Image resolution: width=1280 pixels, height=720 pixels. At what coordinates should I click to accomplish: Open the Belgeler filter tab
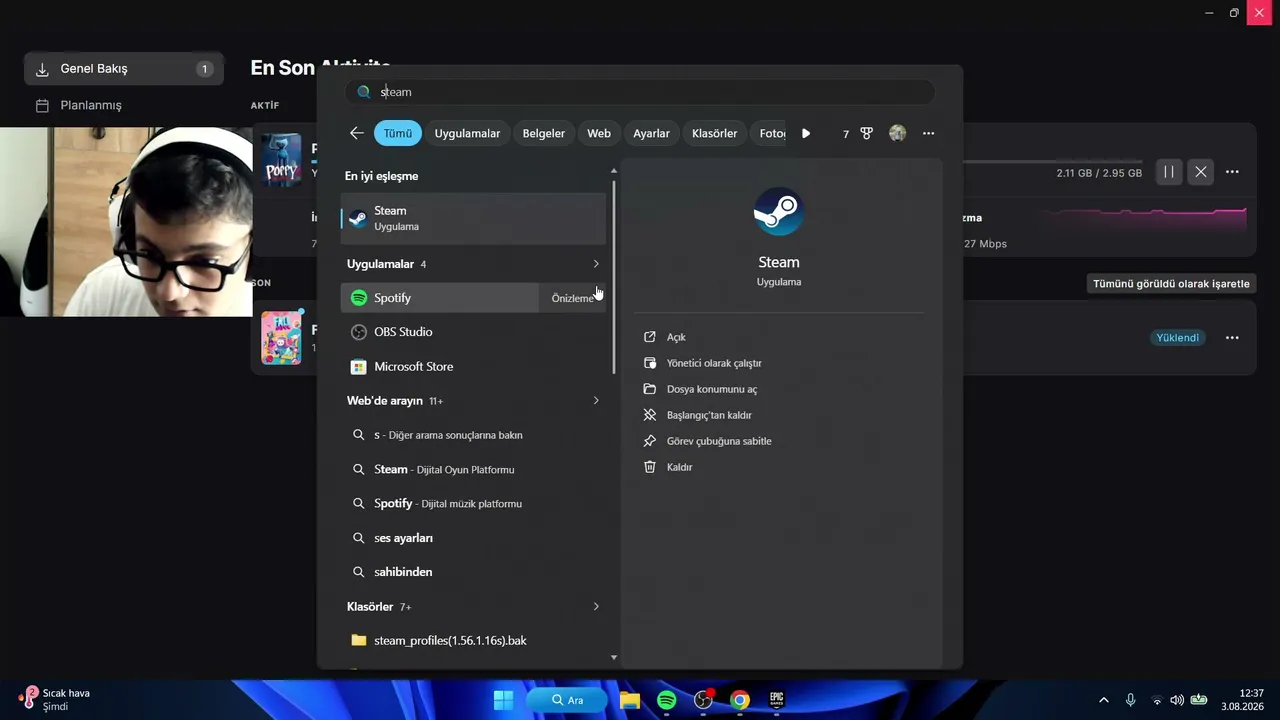click(x=544, y=133)
